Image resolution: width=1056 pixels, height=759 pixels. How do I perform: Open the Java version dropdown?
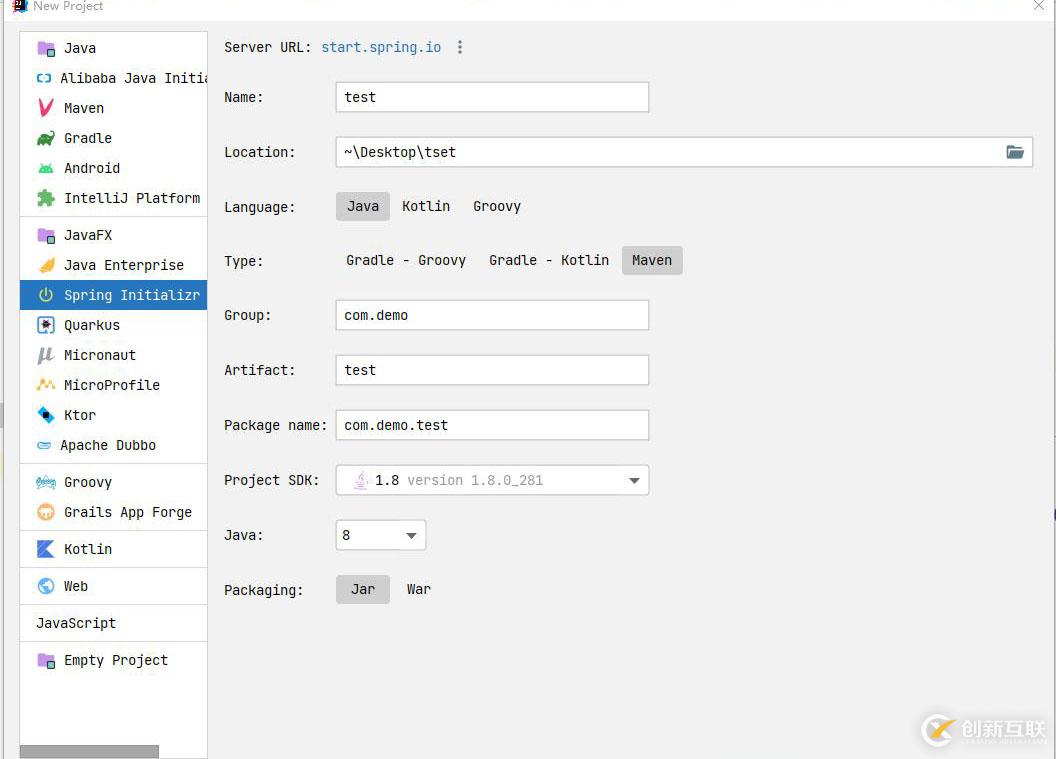[381, 535]
